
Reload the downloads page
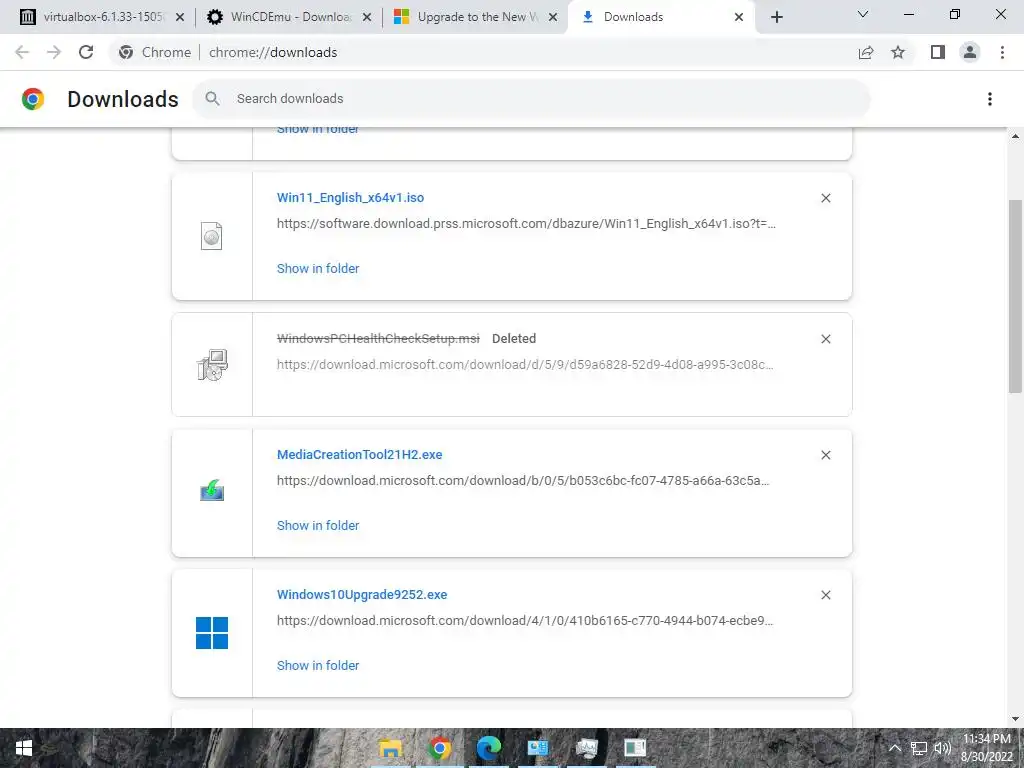86,52
